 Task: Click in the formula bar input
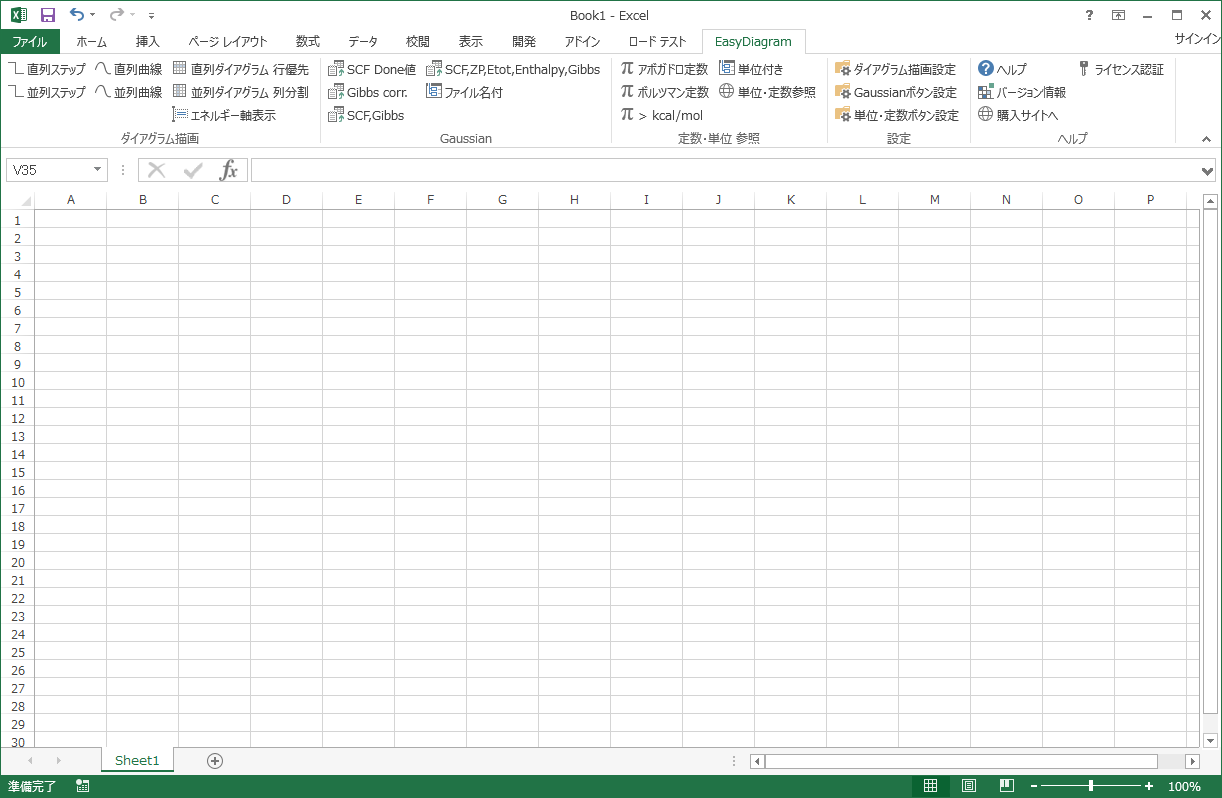[724, 171]
